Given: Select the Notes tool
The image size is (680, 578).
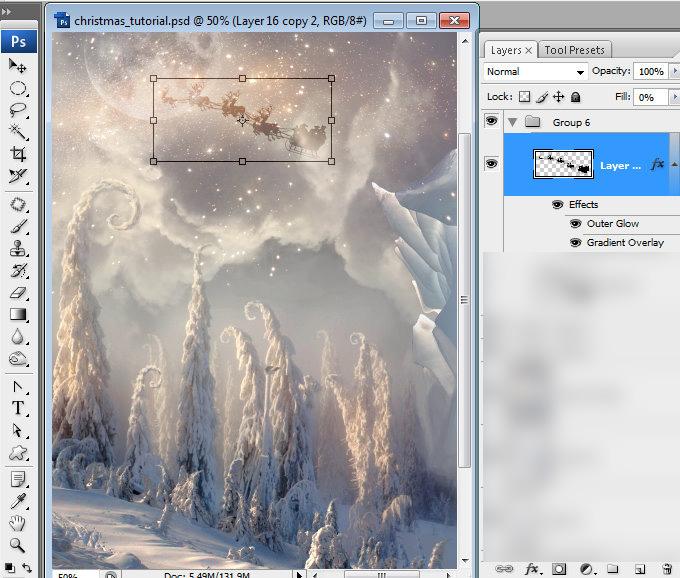Looking at the screenshot, I should click(17, 480).
